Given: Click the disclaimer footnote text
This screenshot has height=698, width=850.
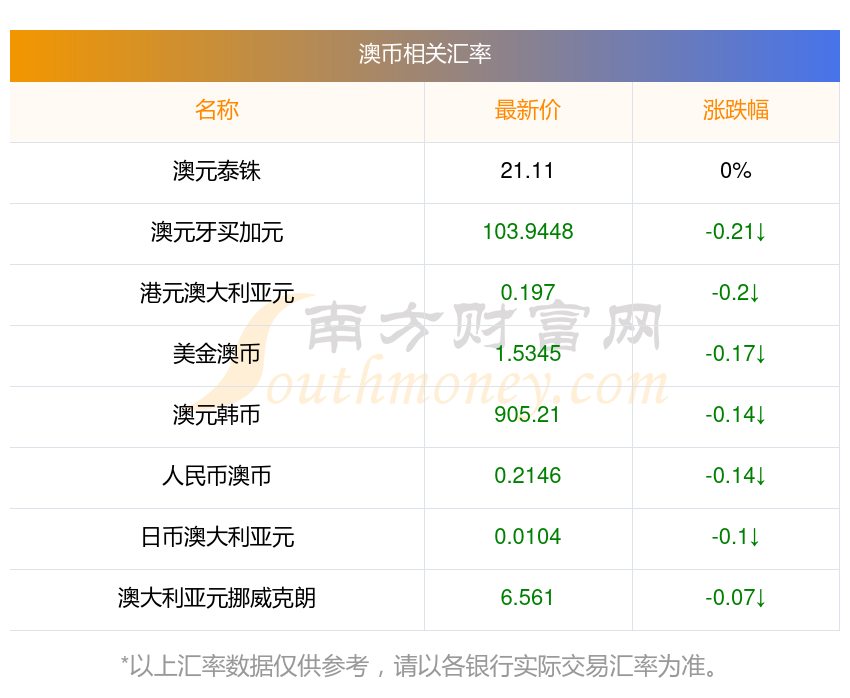Looking at the screenshot, I should (x=419, y=667).
